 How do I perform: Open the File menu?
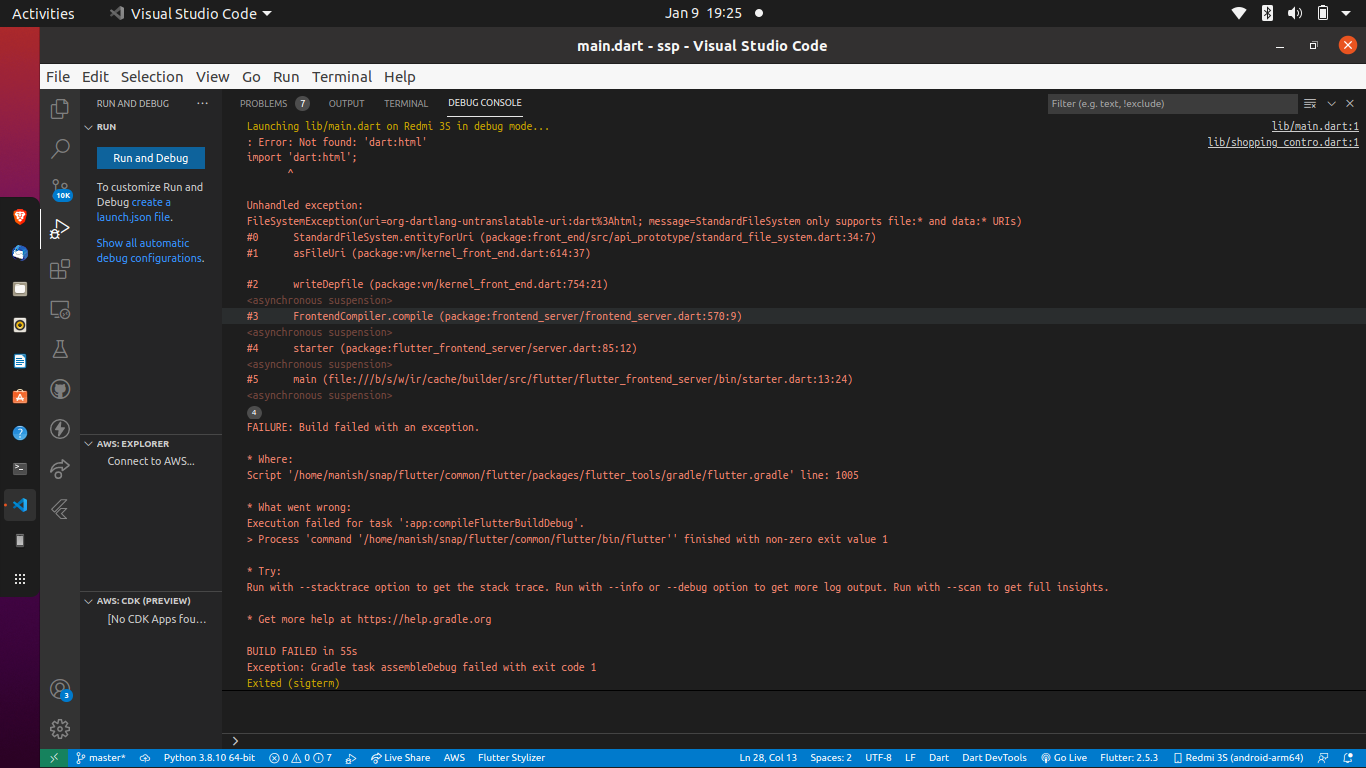pos(58,77)
